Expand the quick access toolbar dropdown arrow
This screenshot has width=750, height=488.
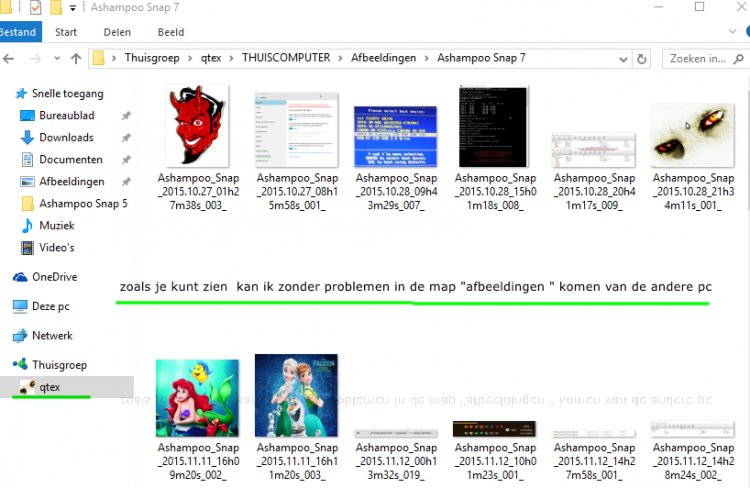[73, 9]
